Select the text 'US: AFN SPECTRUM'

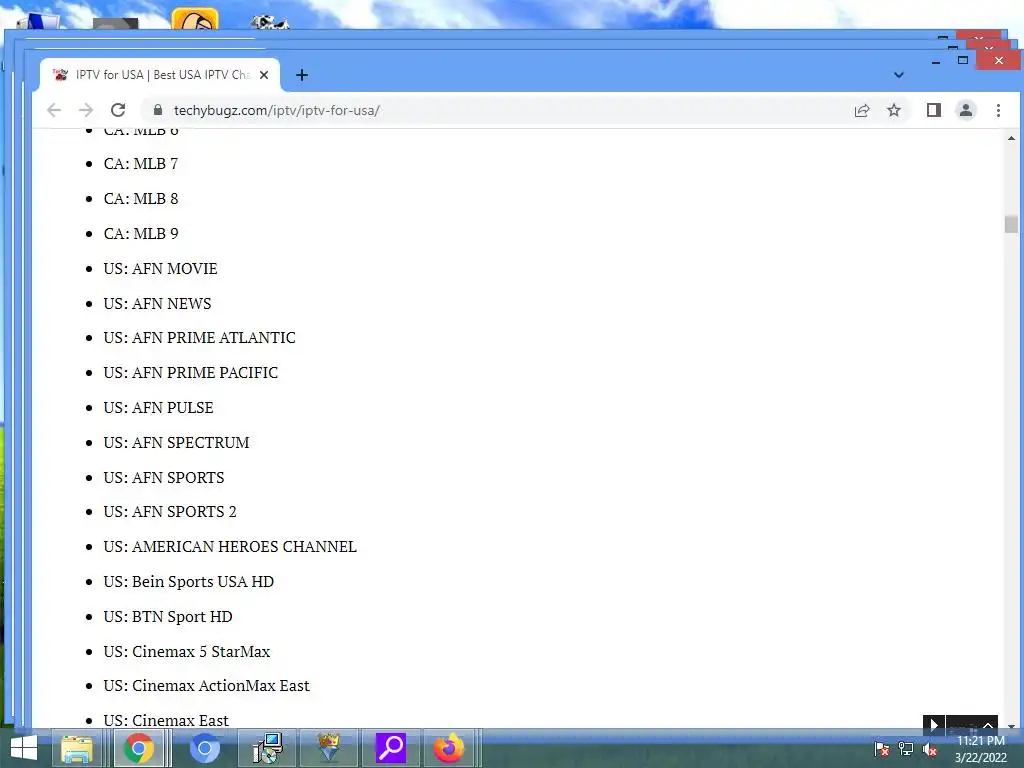click(x=176, y=443)
